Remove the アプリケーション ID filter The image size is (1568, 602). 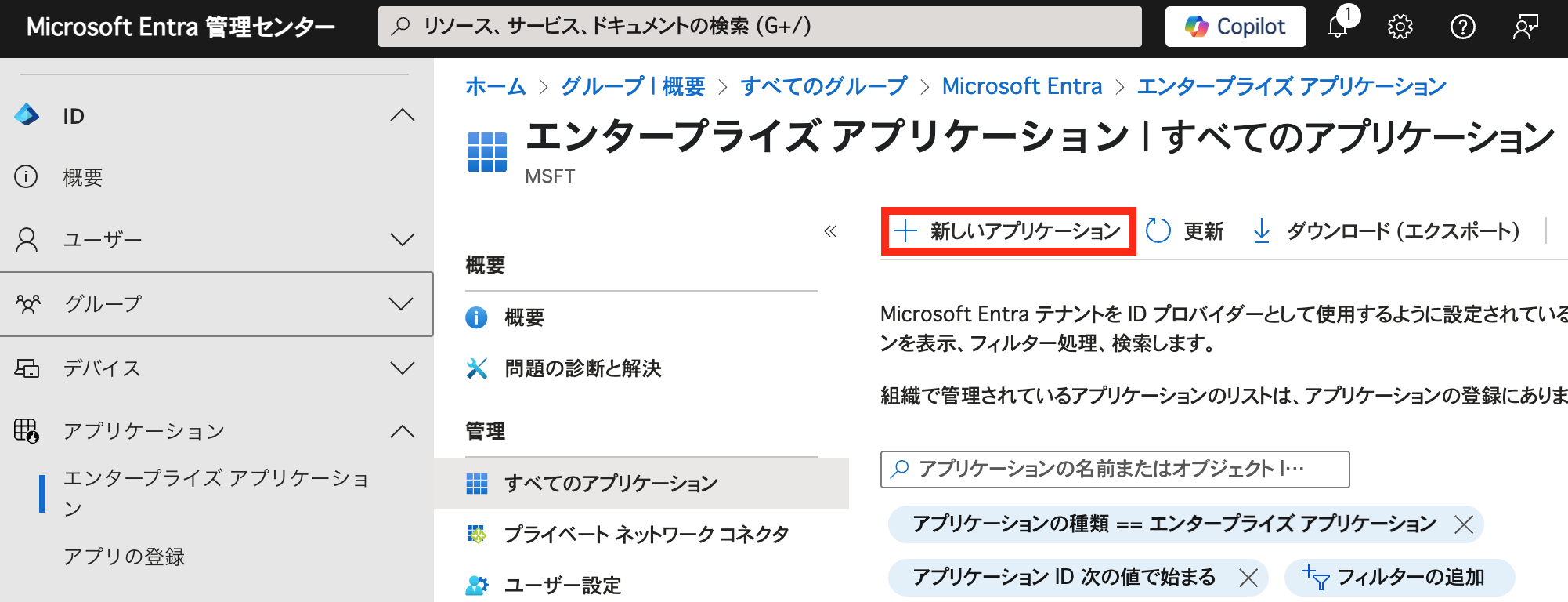click(x=1248, y=578)
